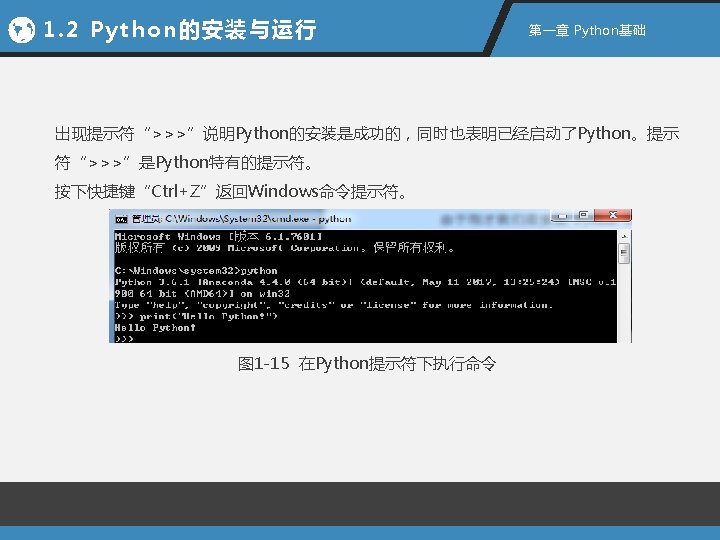Click the caption '图1-15 在Python提示符下执行命令'
Screen dimensions: 720x540
(367, 364)
